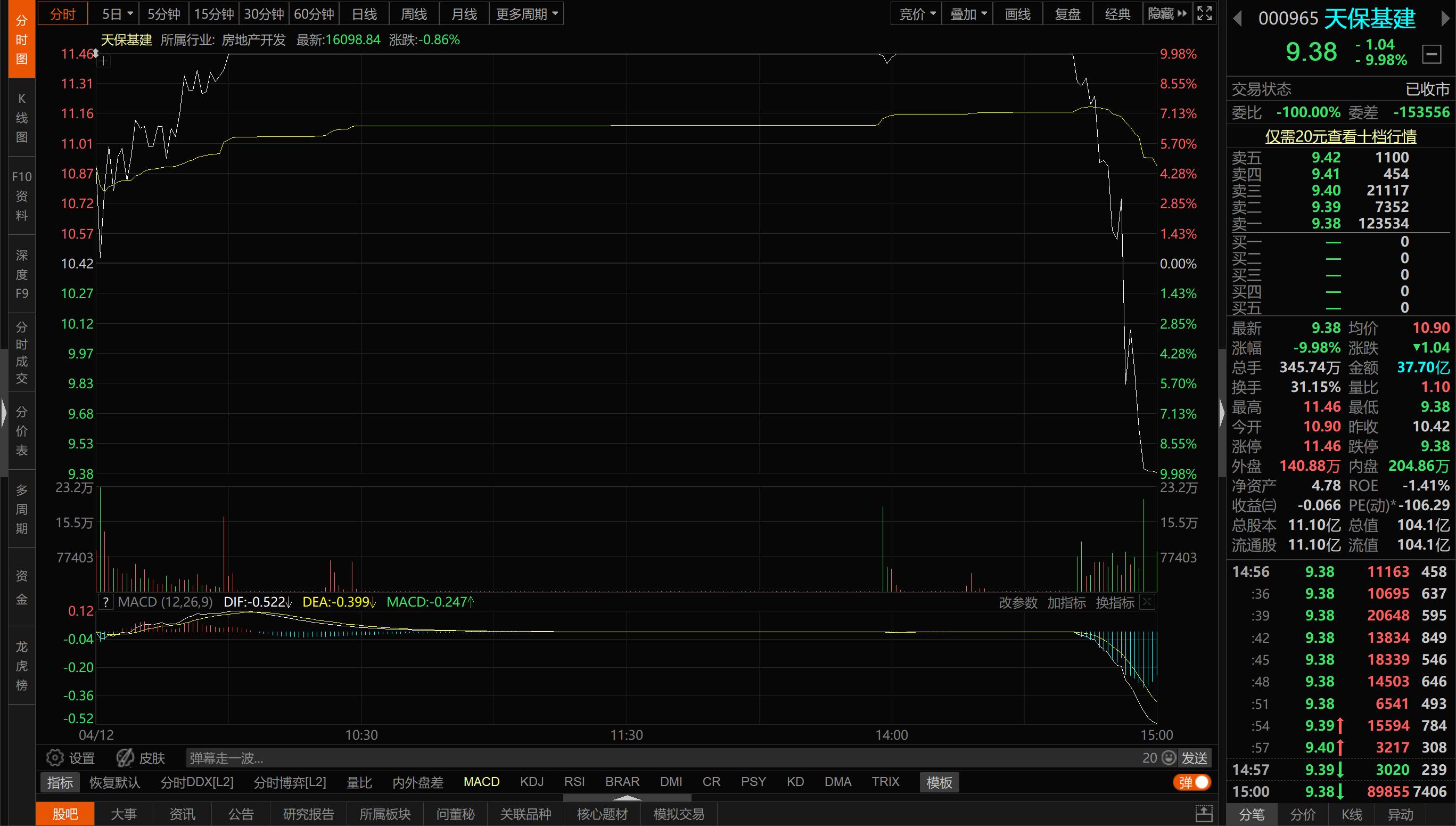The image size is (1456, 826).
Task: Click MACD help question mark icon
Action: (x=105, y=602)
